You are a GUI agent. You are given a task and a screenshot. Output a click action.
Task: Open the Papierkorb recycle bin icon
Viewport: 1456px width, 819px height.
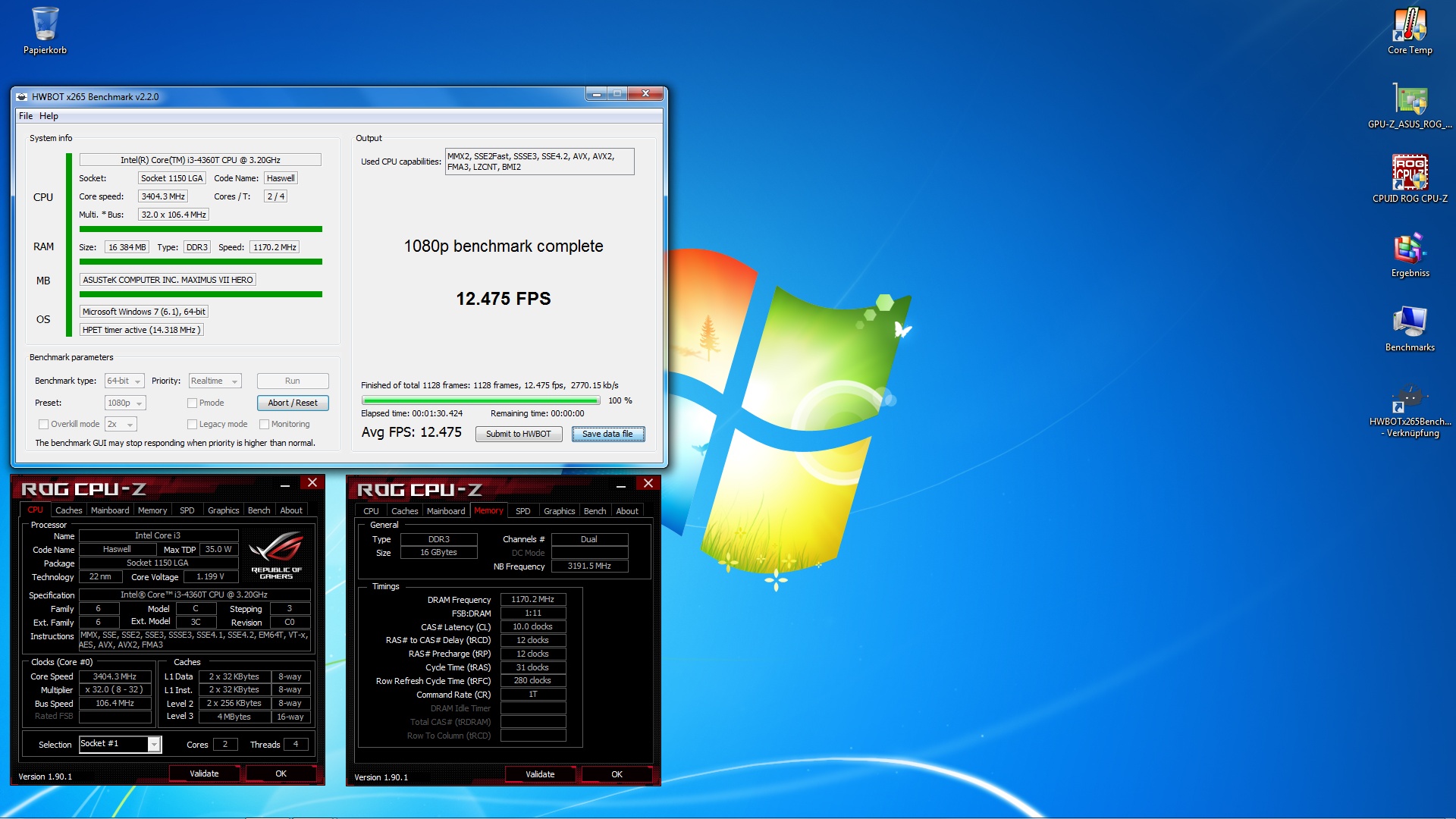45,31
